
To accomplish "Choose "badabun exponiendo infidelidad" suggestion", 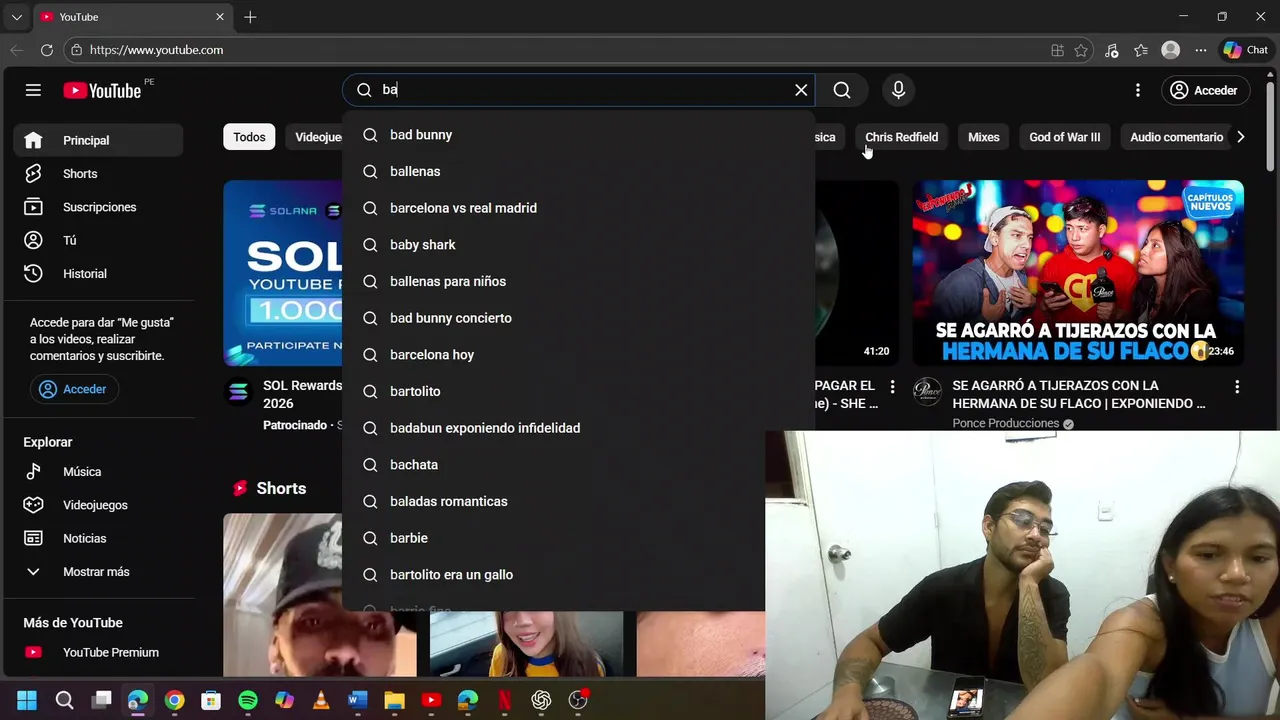I will (578, 428).
